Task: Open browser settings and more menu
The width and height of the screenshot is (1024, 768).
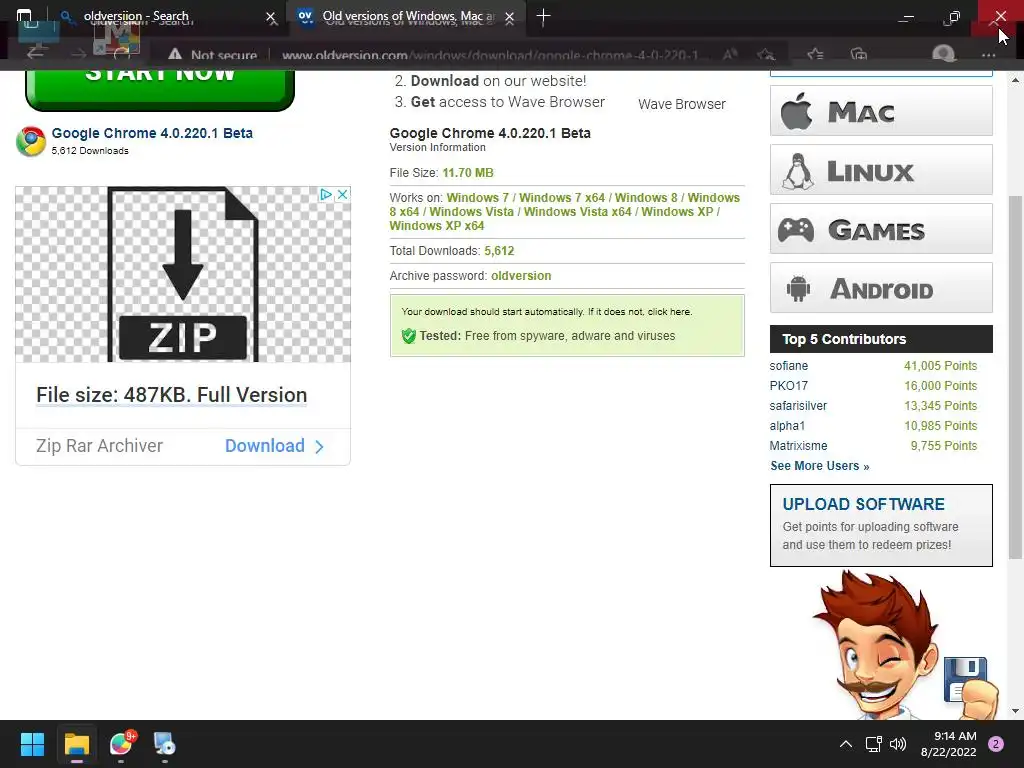Action: [x=989, y=56]
